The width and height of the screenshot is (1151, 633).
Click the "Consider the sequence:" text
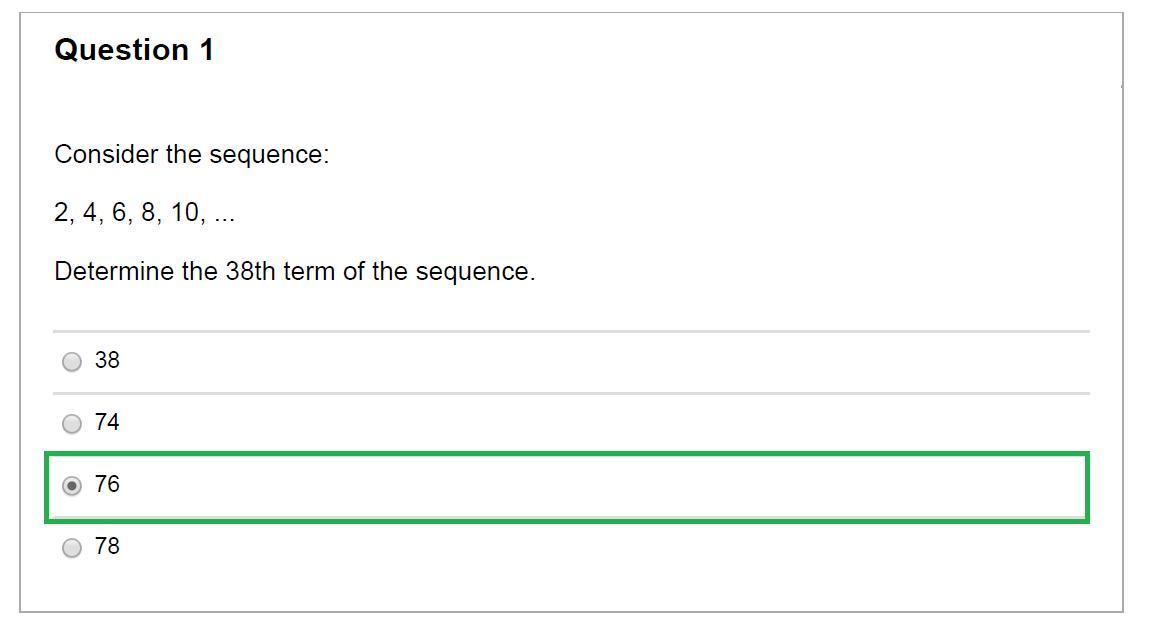coord(191,155)
